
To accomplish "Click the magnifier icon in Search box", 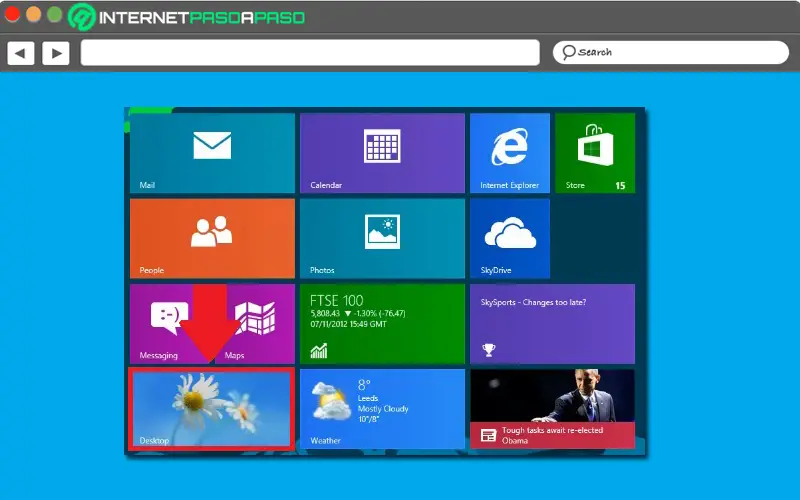I will click(x=568, y=52).
